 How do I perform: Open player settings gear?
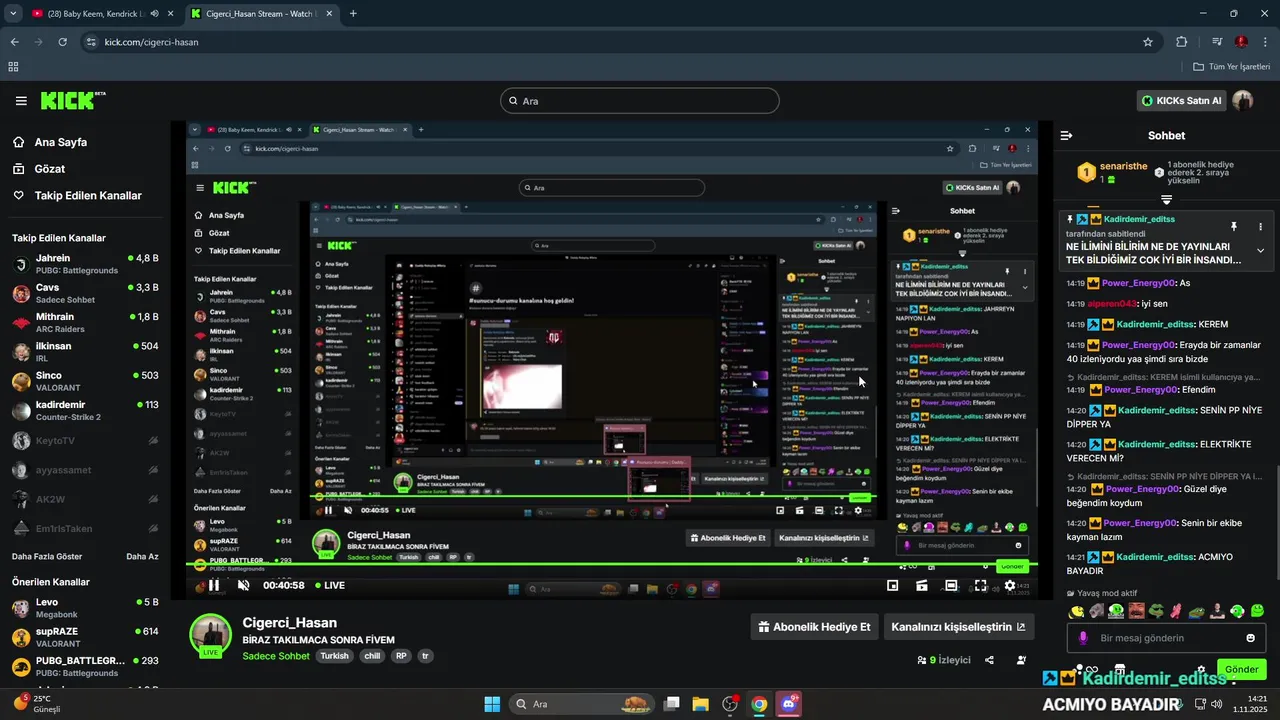pyautogui.click(x=1010, y=586)
